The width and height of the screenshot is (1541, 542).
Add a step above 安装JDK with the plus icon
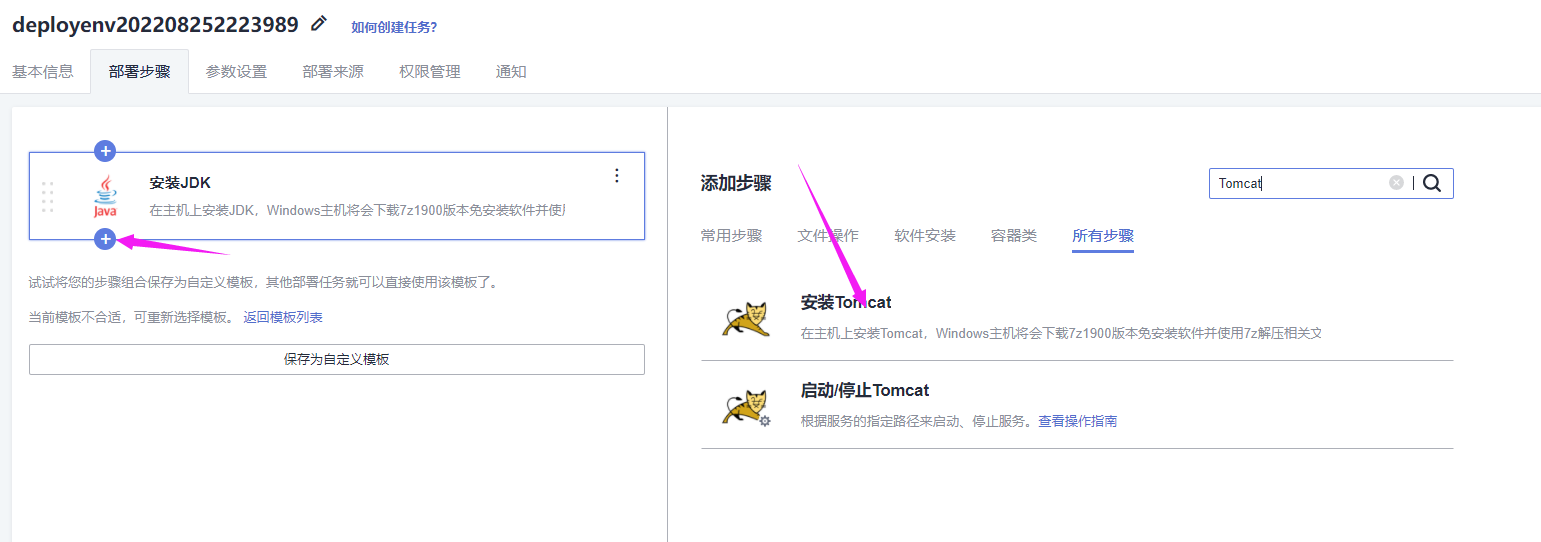click(105, 151)
